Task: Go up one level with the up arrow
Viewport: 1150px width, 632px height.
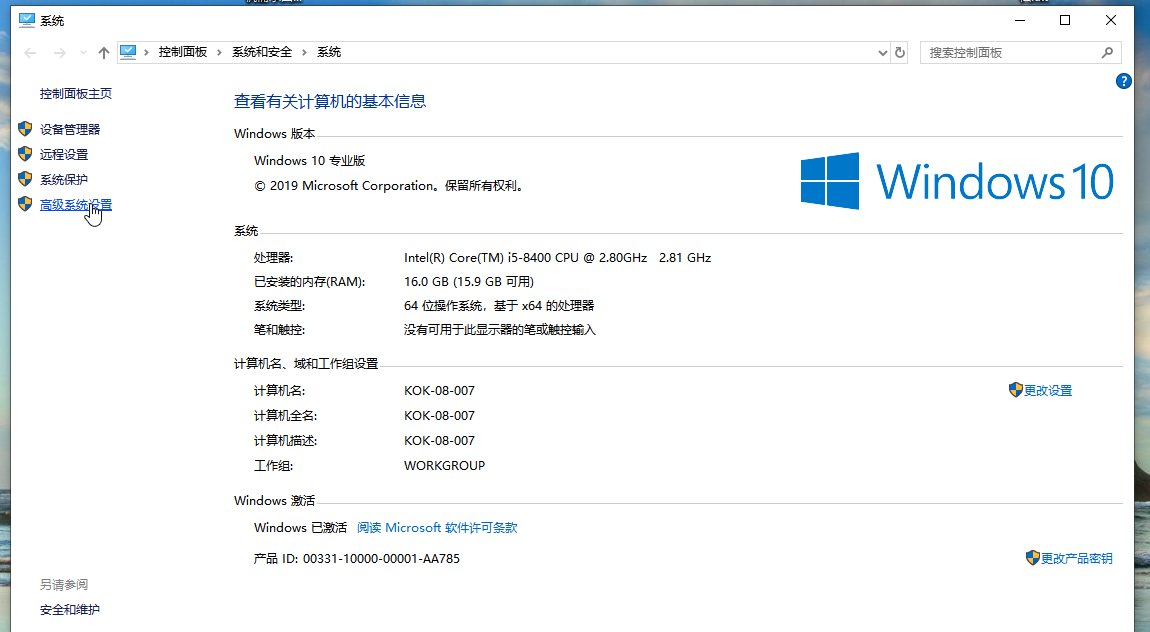Action: (x=103, y=53)
